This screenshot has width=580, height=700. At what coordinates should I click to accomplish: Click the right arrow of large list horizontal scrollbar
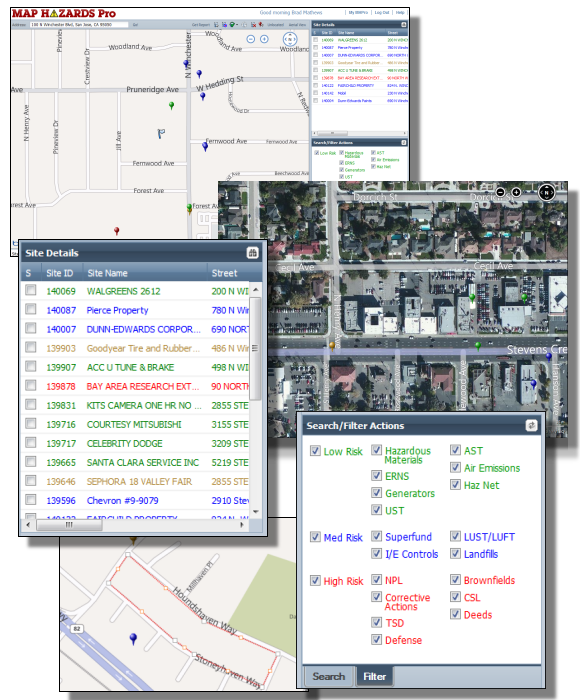pyautogui.click(x=242, y=525)
